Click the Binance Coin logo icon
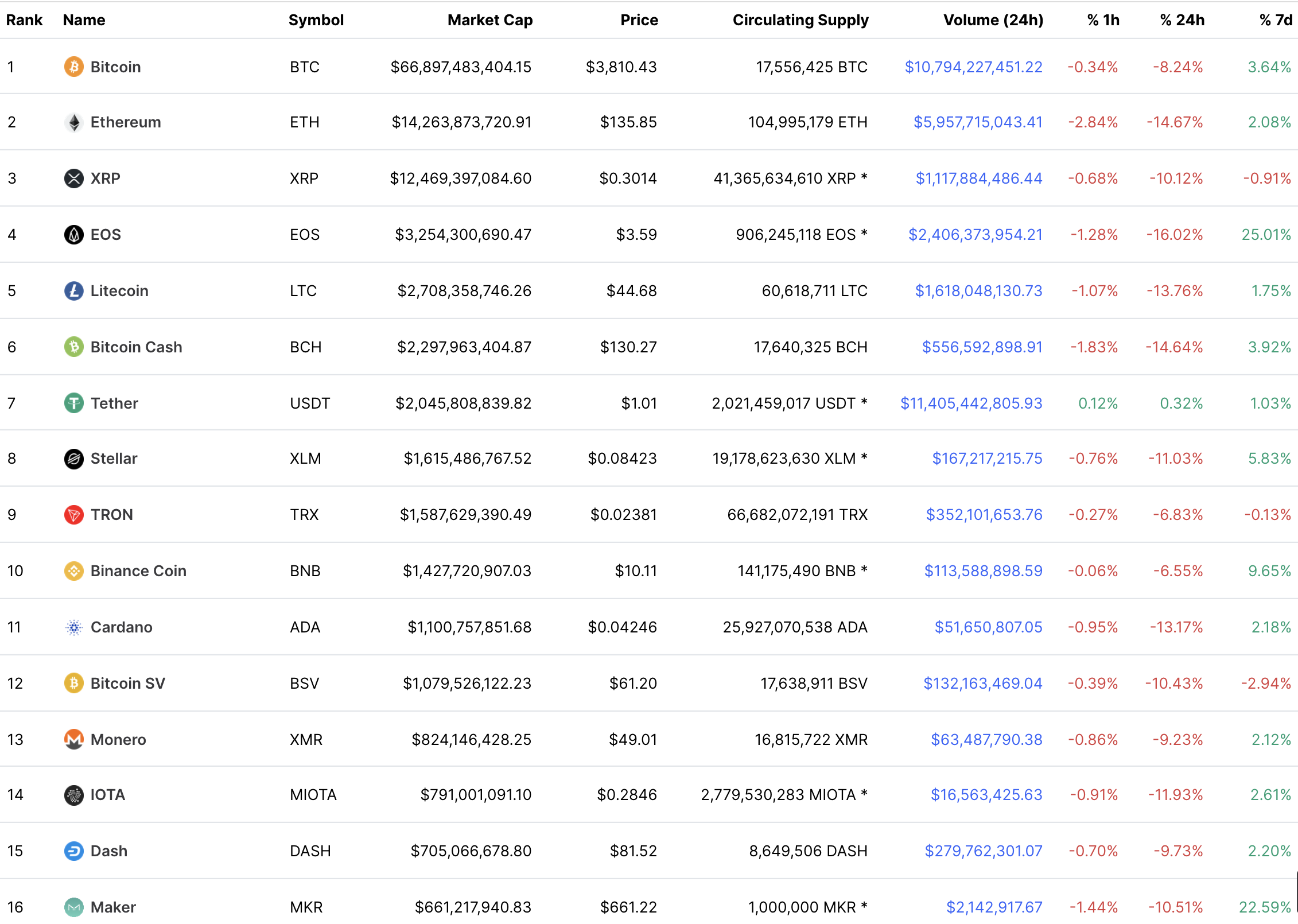Screen dimensions: 1298x924 [73, 571]
